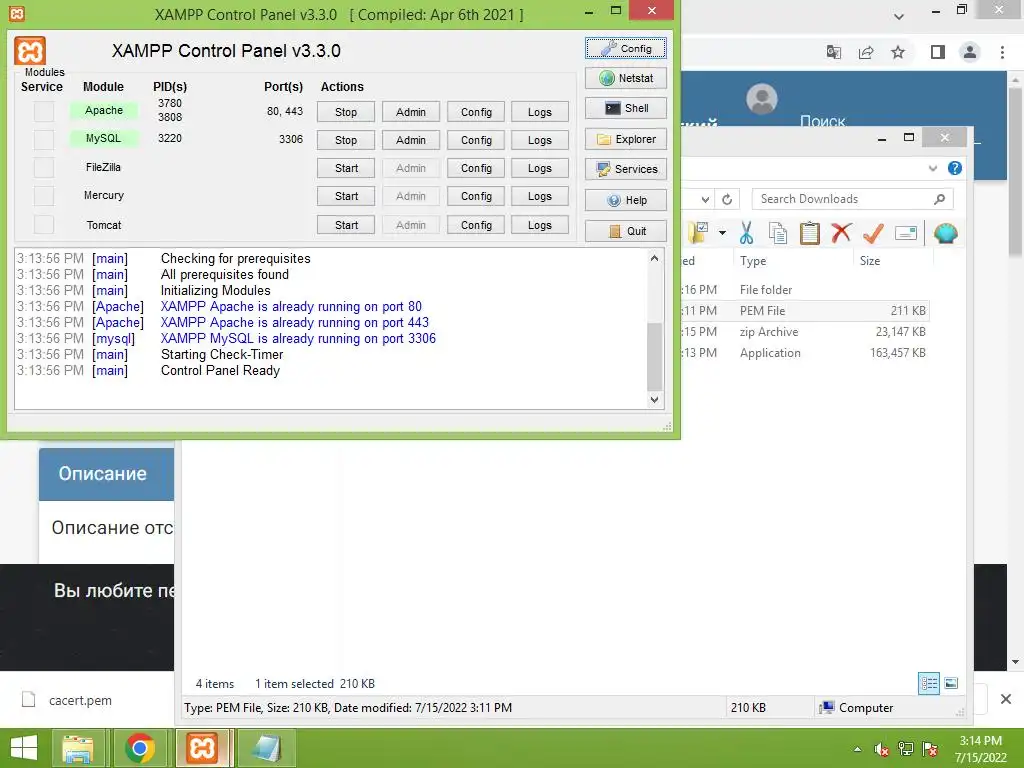Toggle Tomcat service checkbox
Image resolution: width=1024 pixels, height=768 pixels.
click(x=44, y=225)
